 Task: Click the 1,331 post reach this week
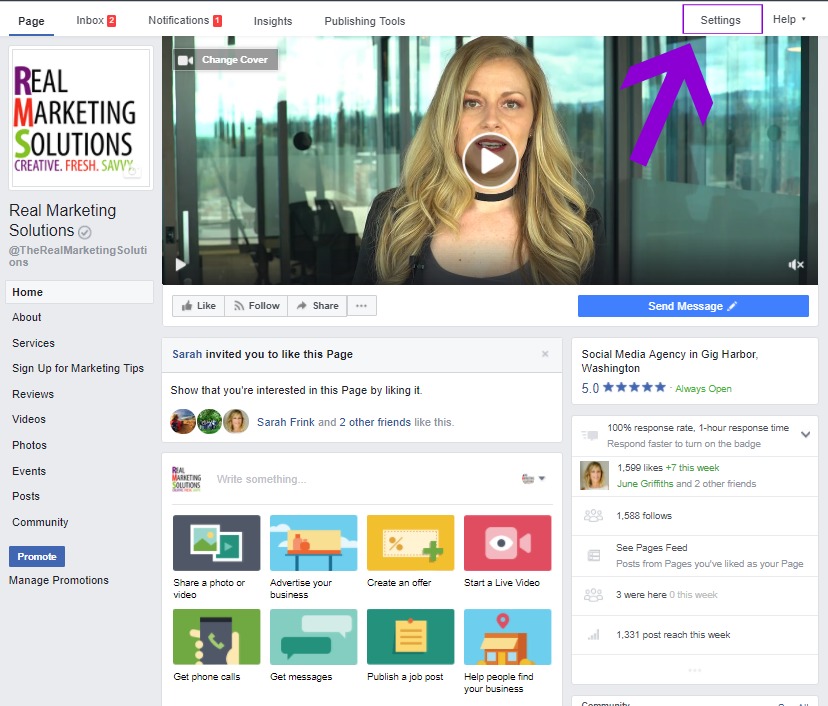pos(673,635)
